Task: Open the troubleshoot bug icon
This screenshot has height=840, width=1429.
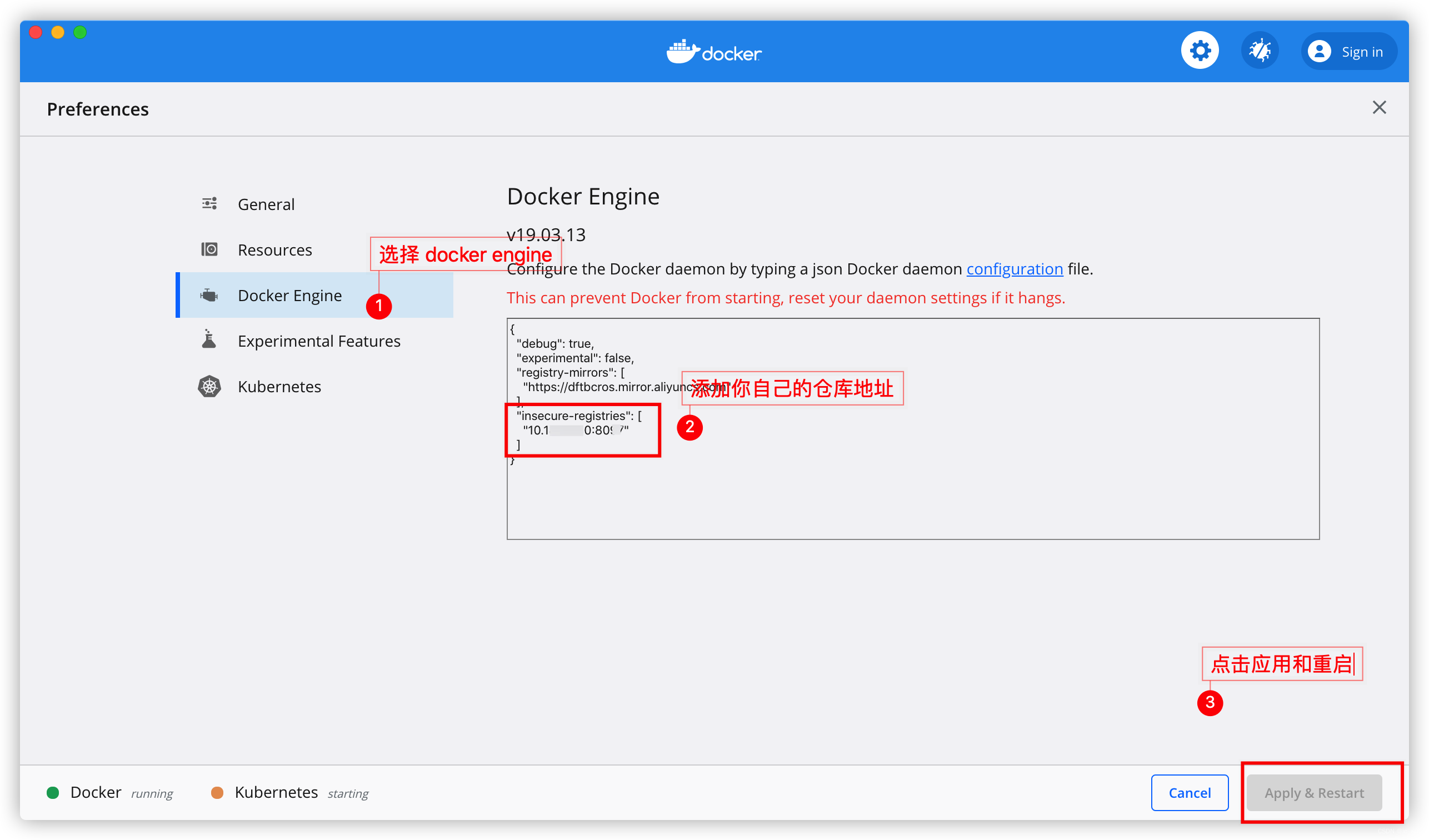Action: pyautogui.click(x=1260, y=51)
